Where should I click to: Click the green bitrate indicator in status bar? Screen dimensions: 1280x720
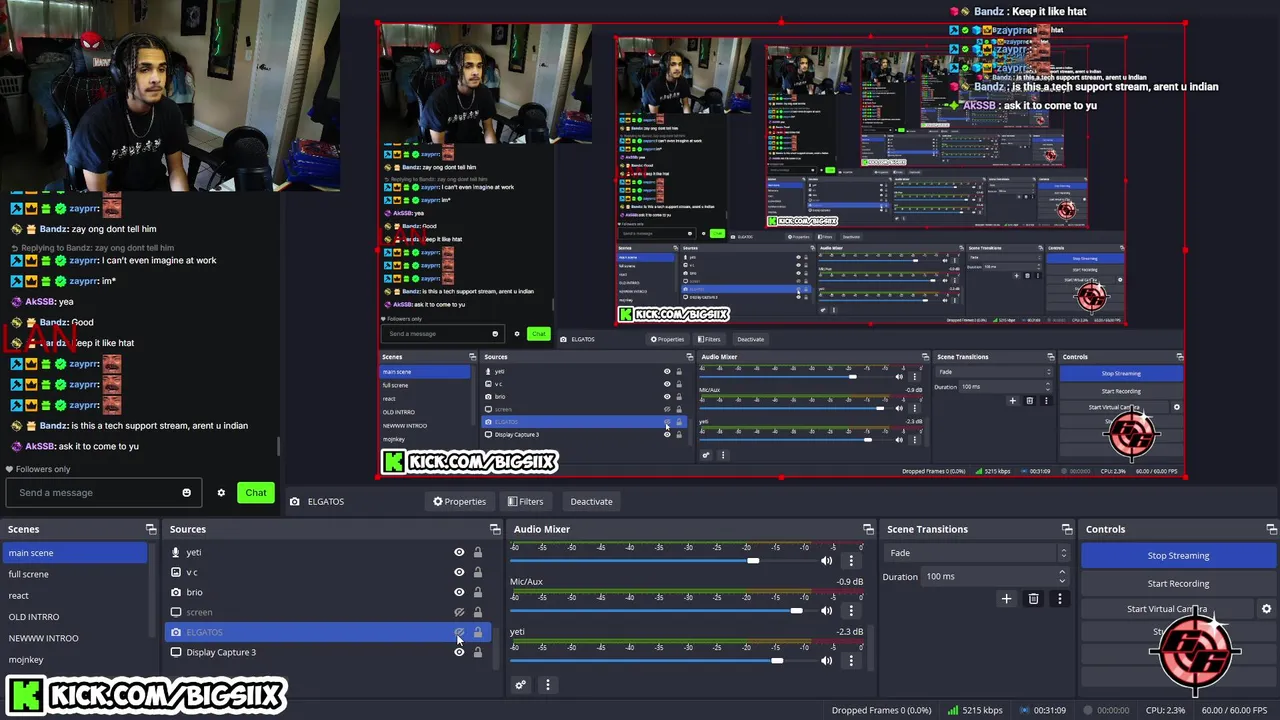tap(953, 710)
